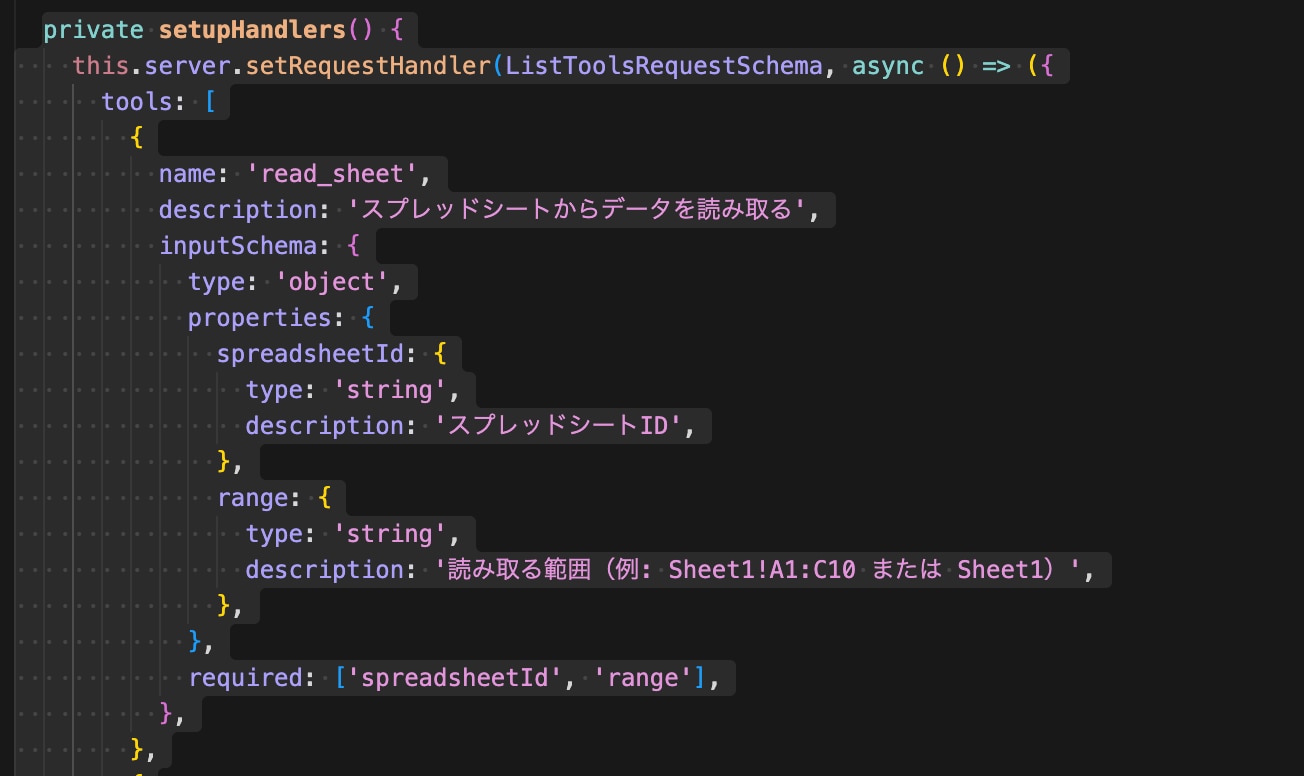Click the properties key
Image resolution: width=1304 pixels, height=776 pixels.
[x=258, y=318]
